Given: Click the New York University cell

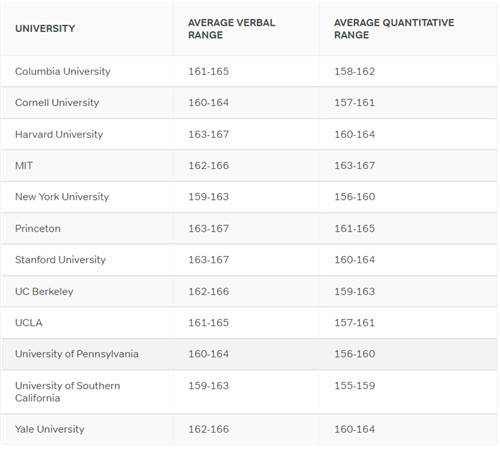Looking at the screenshot, I should click(x=62, y=197).
